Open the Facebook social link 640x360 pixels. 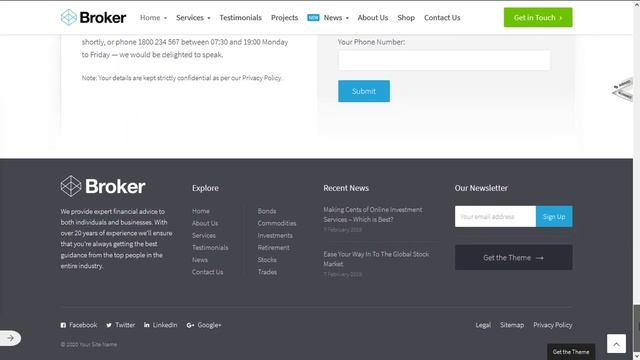(x=79, y=325)
